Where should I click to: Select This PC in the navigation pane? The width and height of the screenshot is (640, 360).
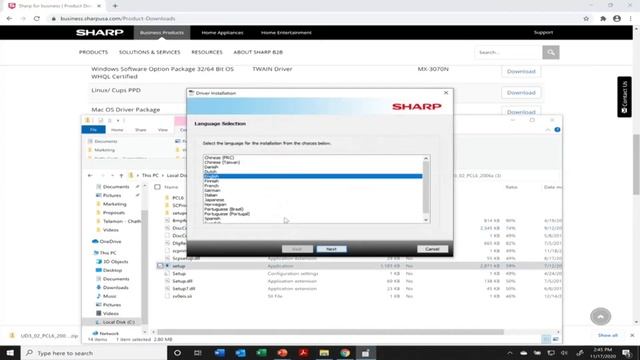(108, 253)
